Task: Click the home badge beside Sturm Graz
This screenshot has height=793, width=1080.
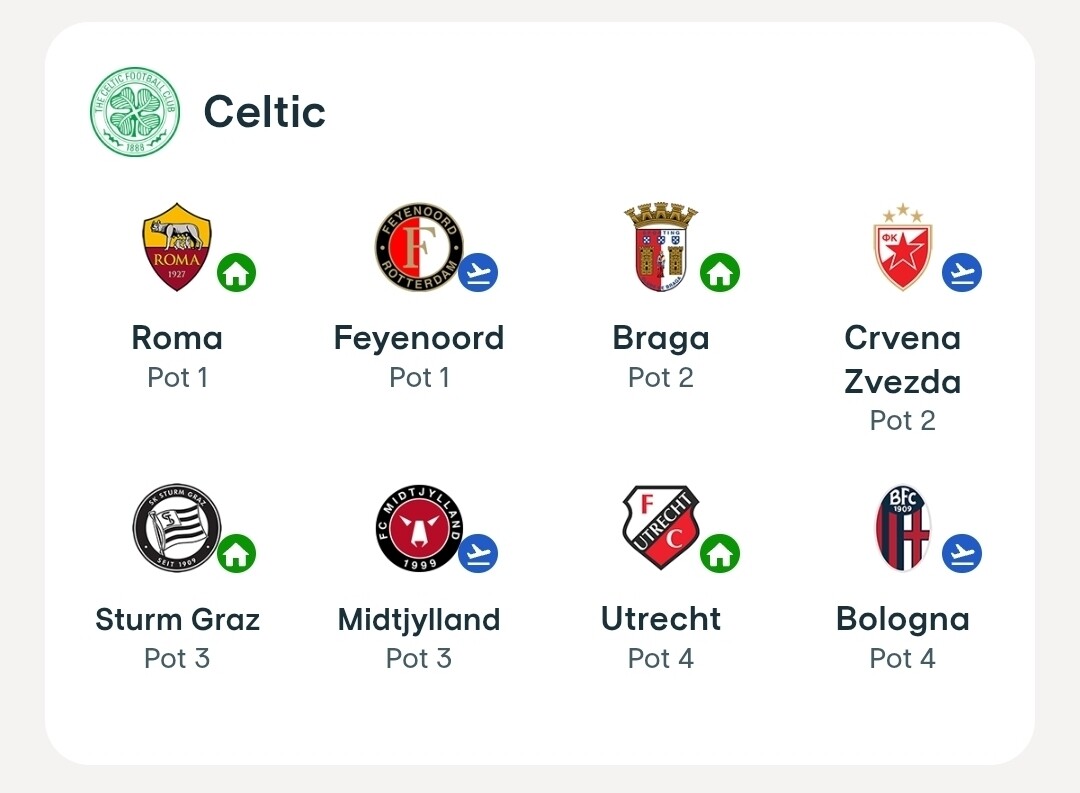Action: [237, 553]
